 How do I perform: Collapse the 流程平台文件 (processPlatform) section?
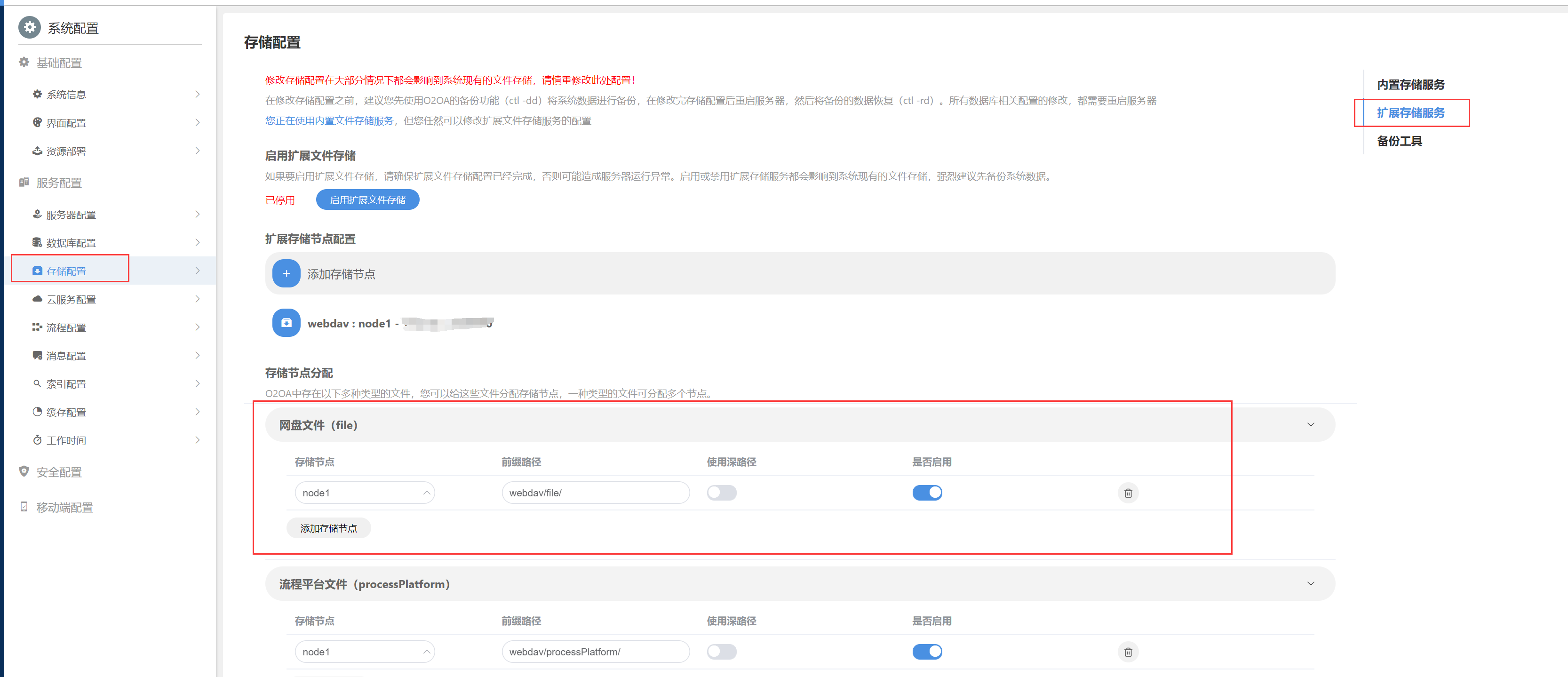[x=1310, y=583]
